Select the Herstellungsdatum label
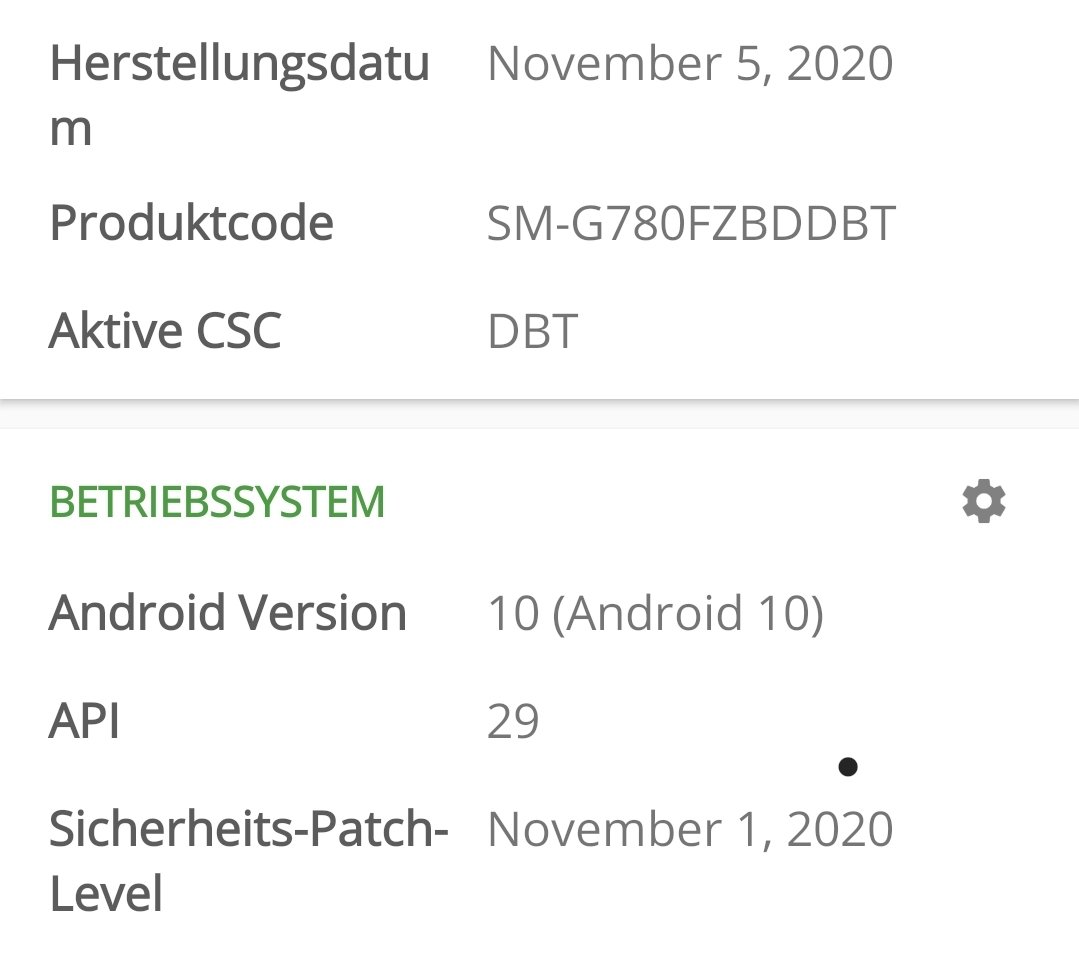1079x963 pixels. 239,95
